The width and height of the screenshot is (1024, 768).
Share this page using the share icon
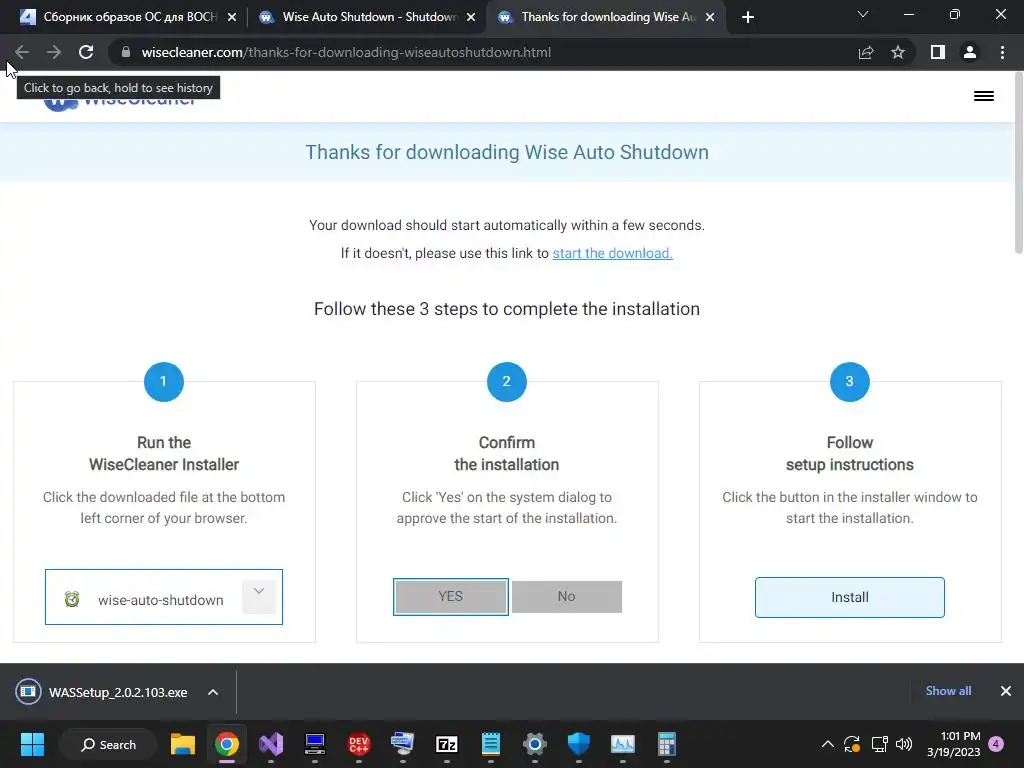[866, 52]
